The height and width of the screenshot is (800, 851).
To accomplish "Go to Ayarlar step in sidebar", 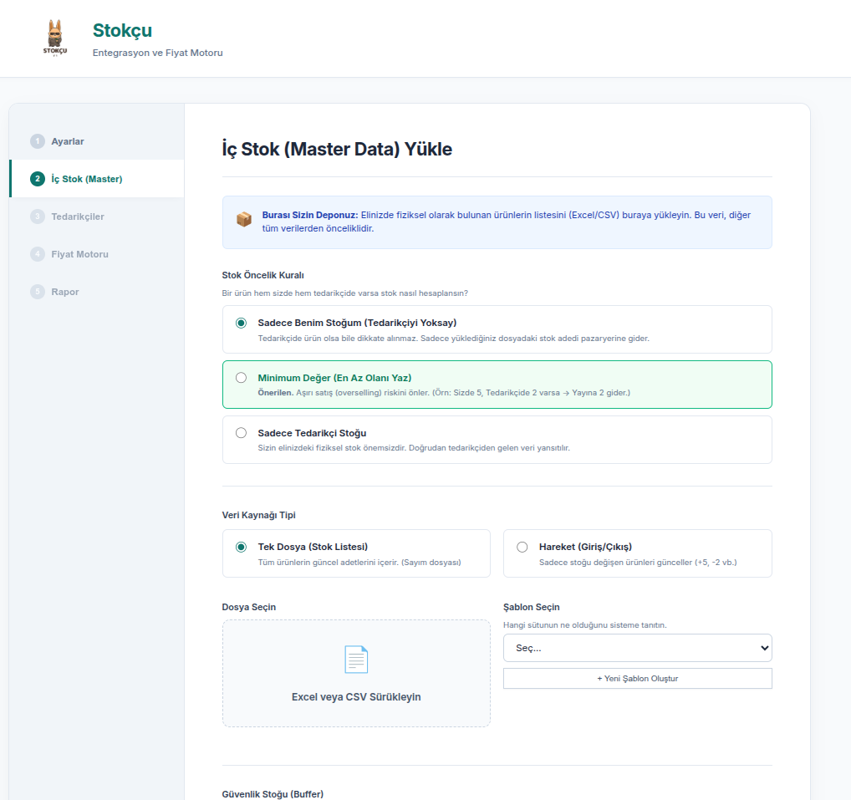I will [68, 141].
